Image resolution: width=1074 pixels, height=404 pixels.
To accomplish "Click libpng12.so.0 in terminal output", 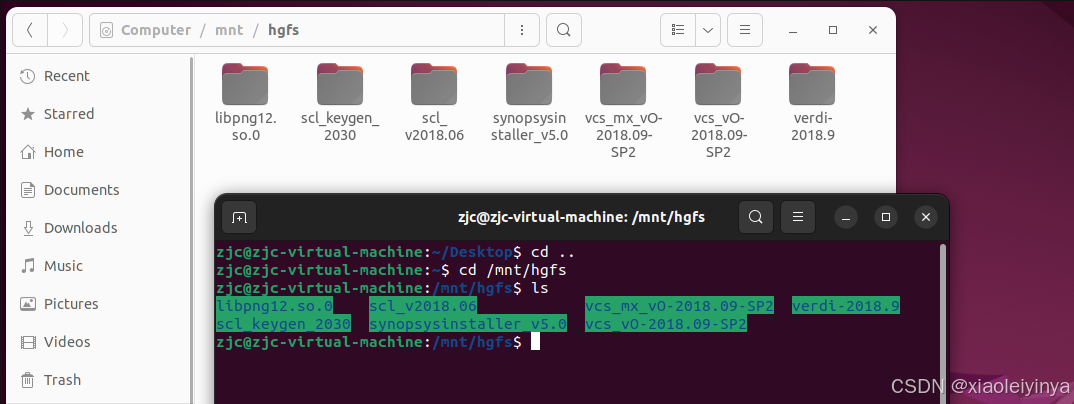I will (275, 306).
